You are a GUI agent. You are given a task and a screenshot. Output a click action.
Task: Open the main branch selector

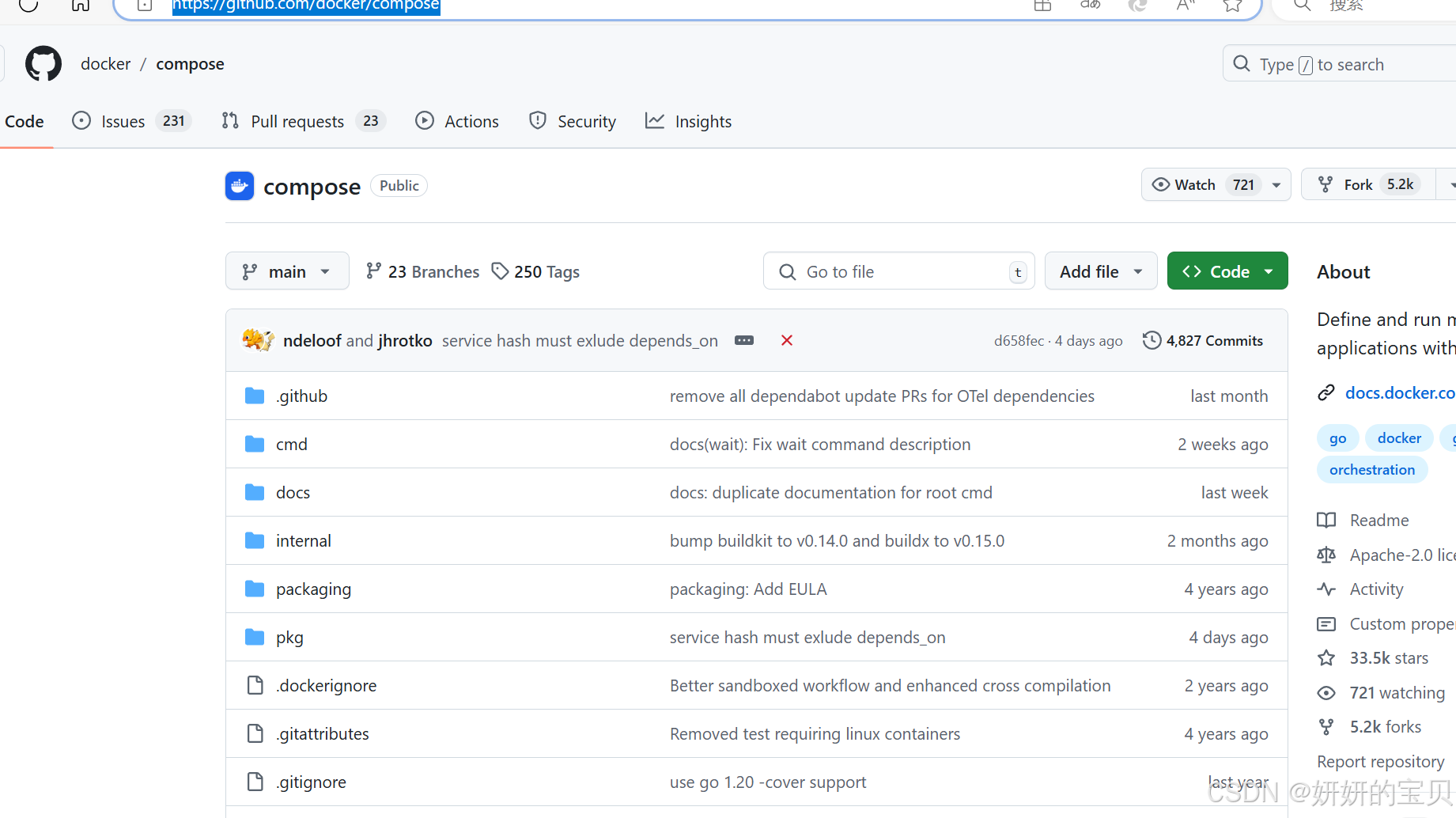coord(287,271)
